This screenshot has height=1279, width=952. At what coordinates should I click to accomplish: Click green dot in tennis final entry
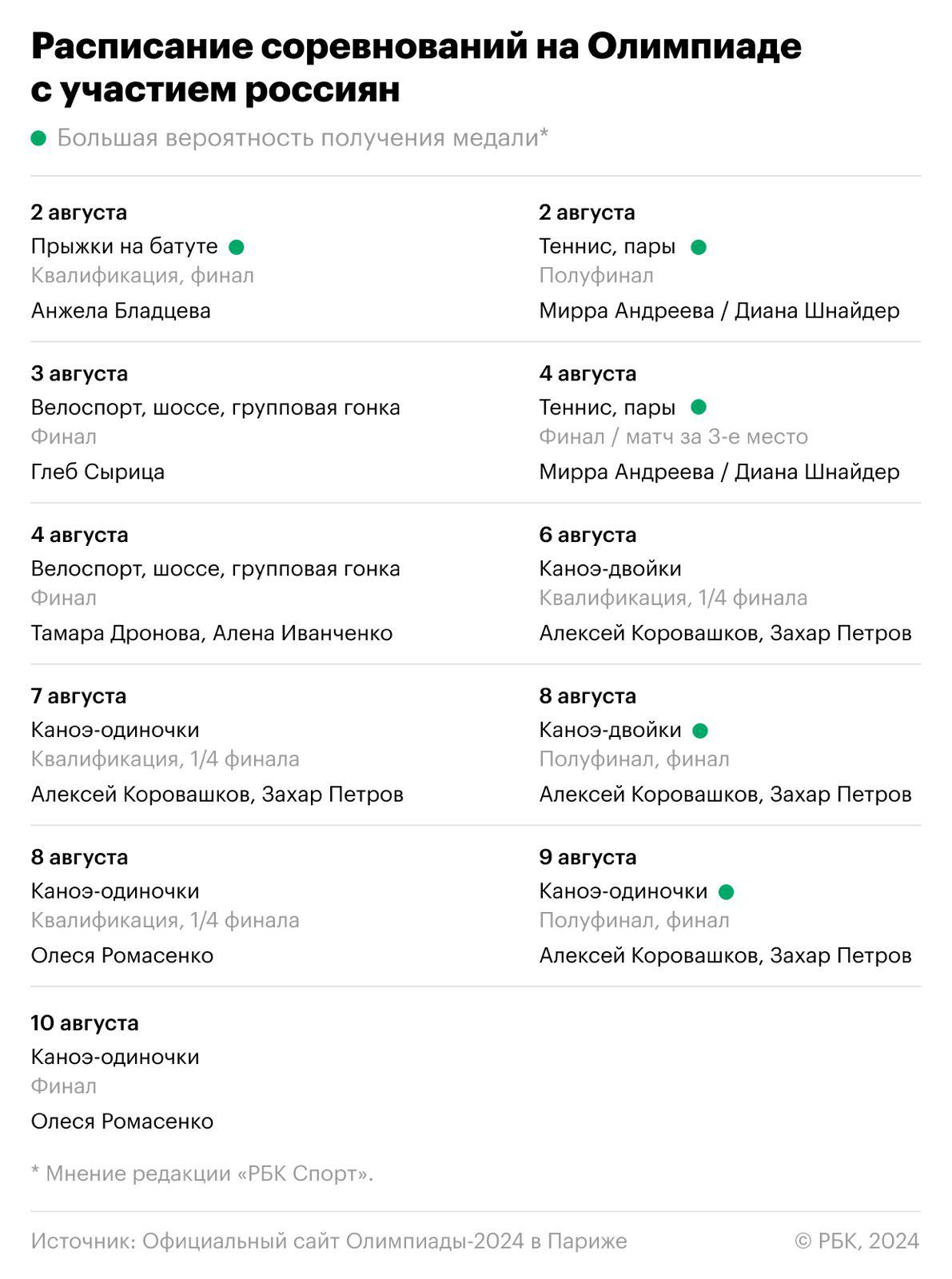699,408
